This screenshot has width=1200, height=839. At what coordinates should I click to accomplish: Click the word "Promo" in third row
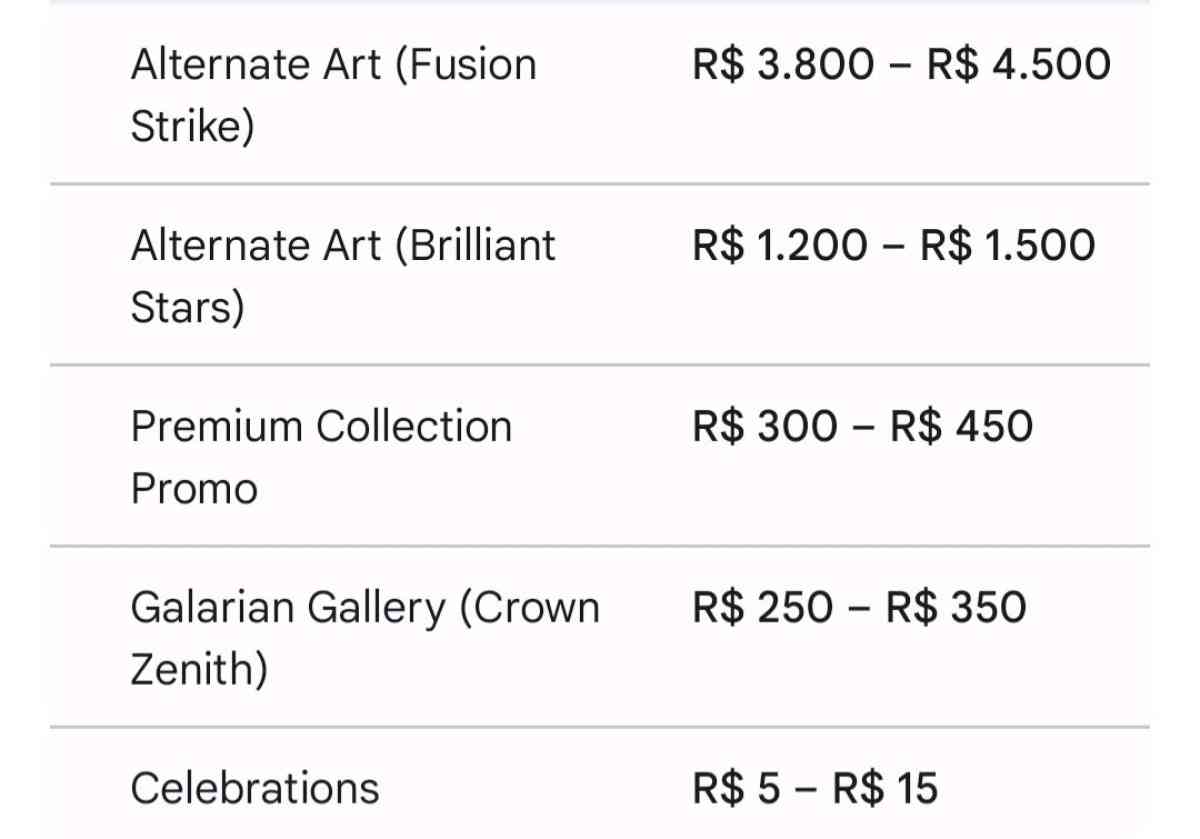194,489
